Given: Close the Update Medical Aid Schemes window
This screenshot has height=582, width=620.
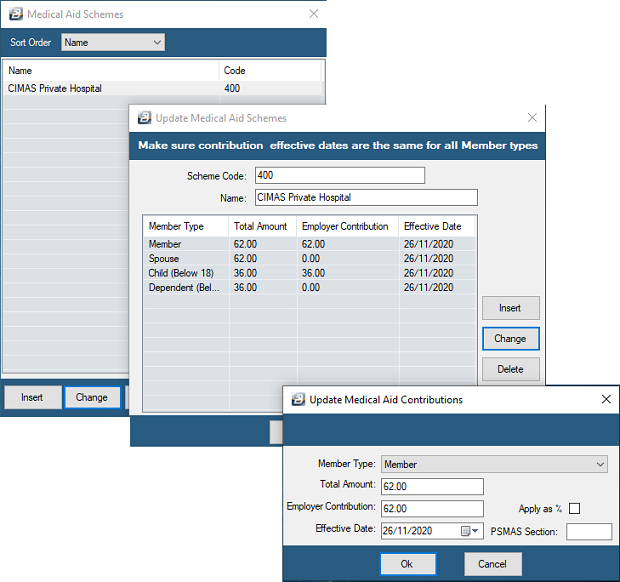Looking at the screenshot, I should point(532,117).
